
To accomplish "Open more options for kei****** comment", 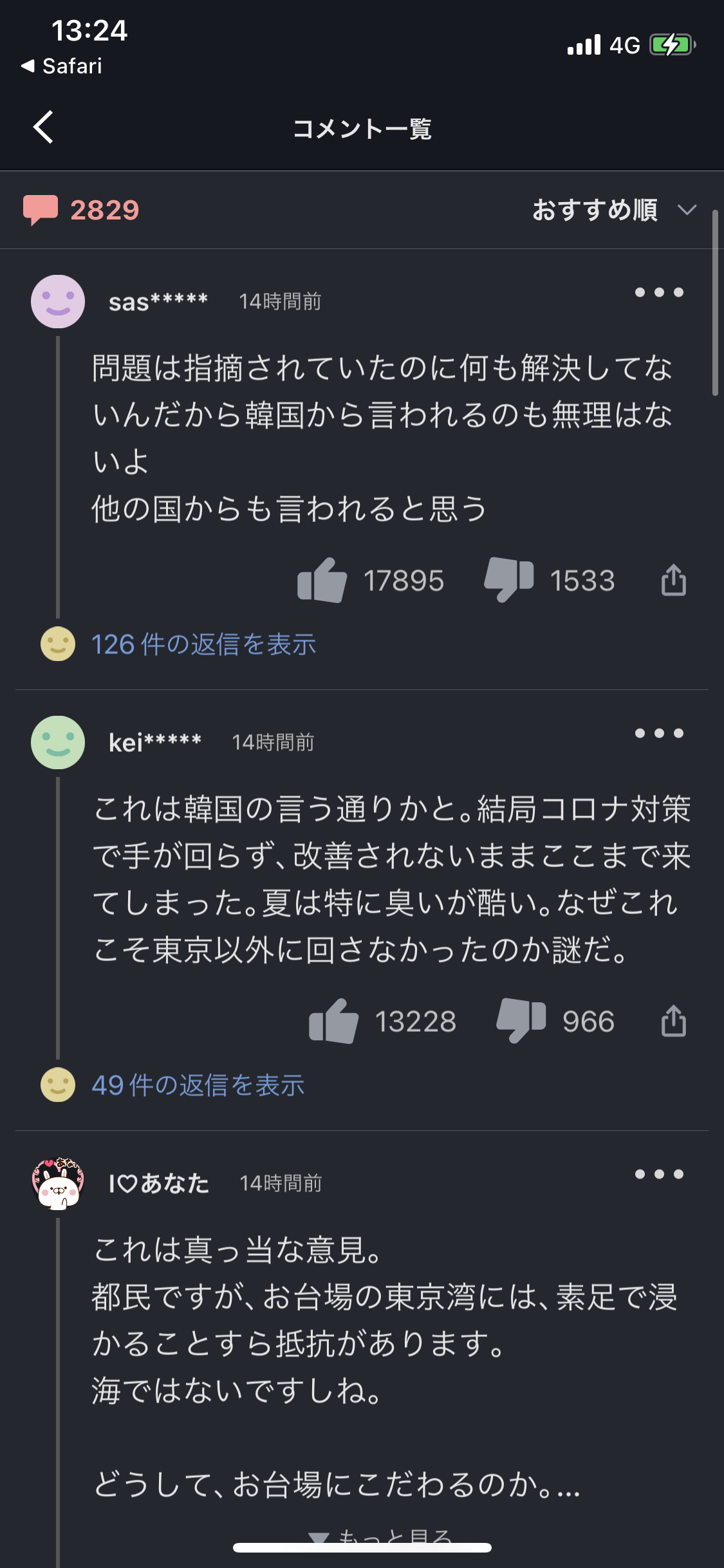I will (659, 733).
